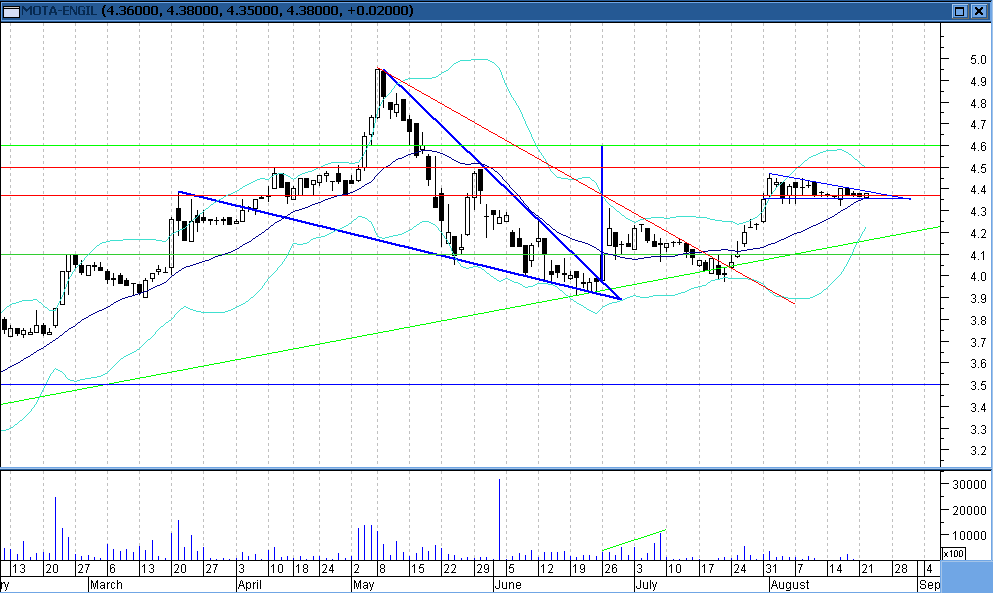Screen dimensions: 993x593
Task: Click the x100 volume scale box
Action: pos(954,554)
